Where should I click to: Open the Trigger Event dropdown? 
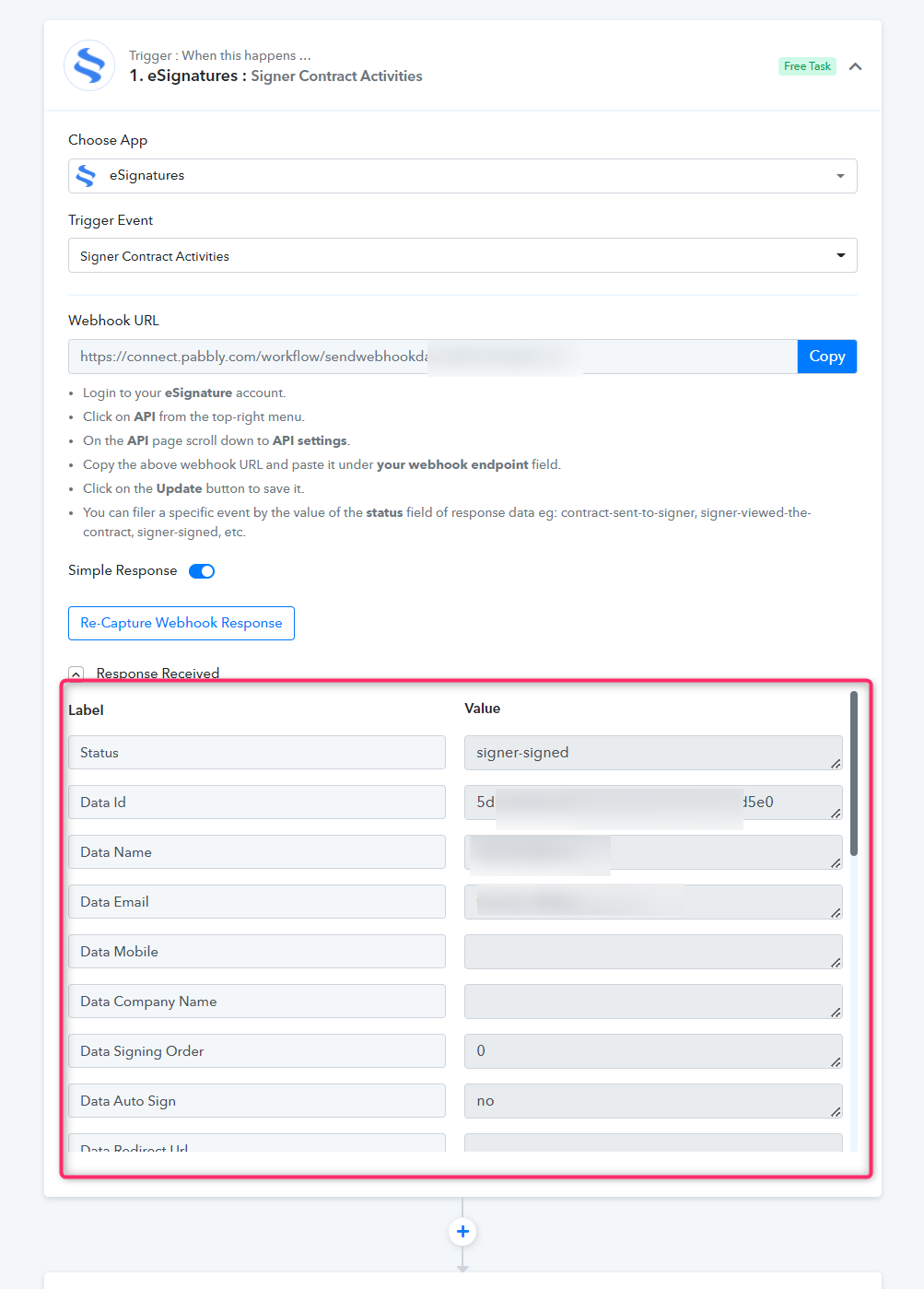462,255
